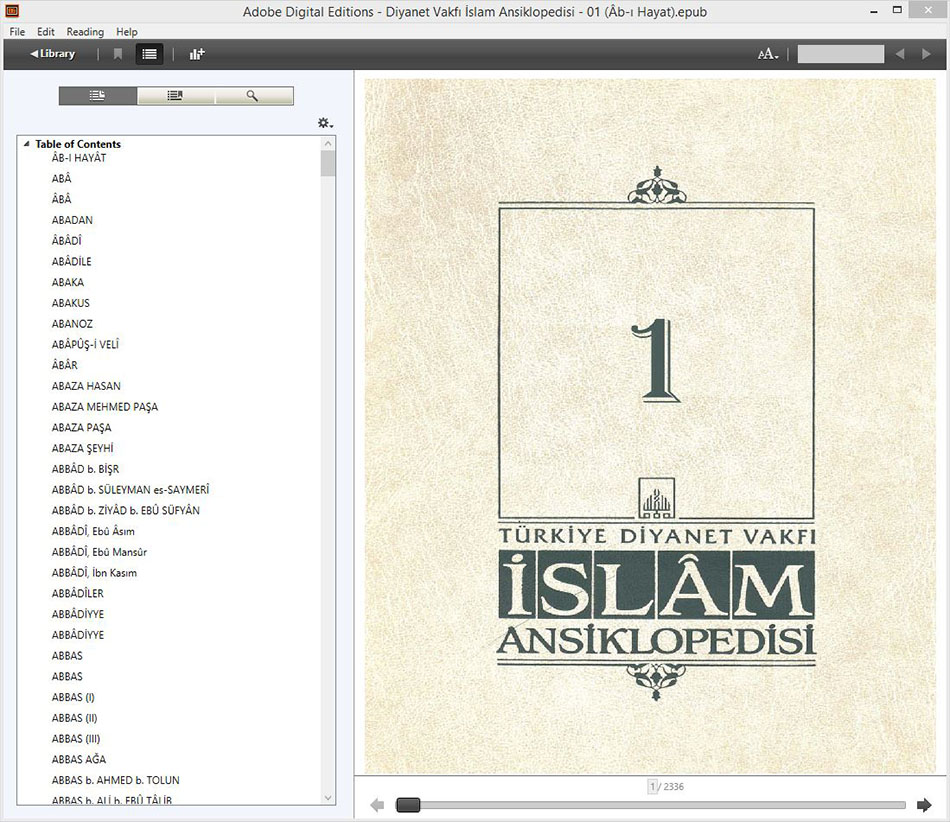This screenshot has width=950, height=822.
Task: Collapse the Table of Contents tree
Action: click(x=27, y=144)
